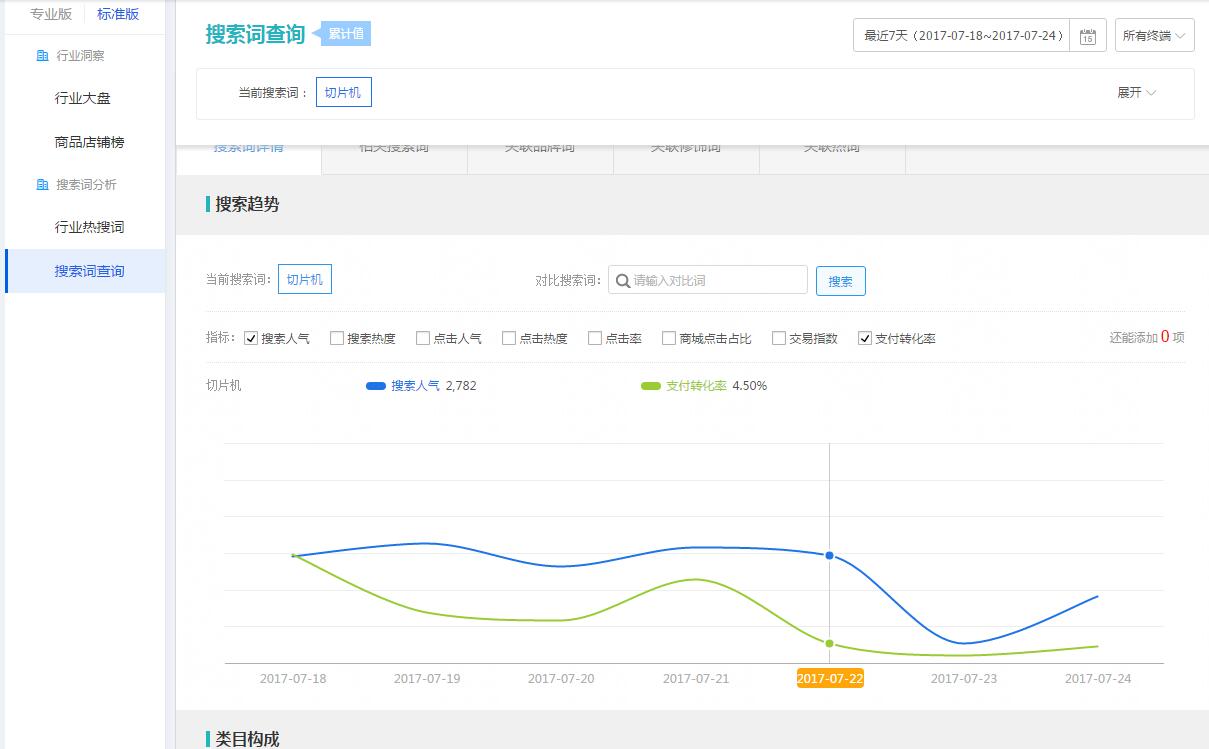Click the blue 搜索人气 legend marker
Viewport: 1209px width, 749px height.
[376, 386]
